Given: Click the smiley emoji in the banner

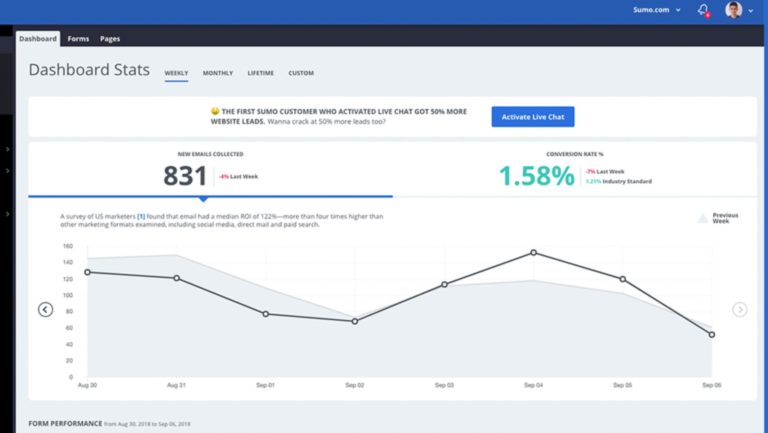Looking at the screenshot, I should pyautogui.click(x=215, y=111).
